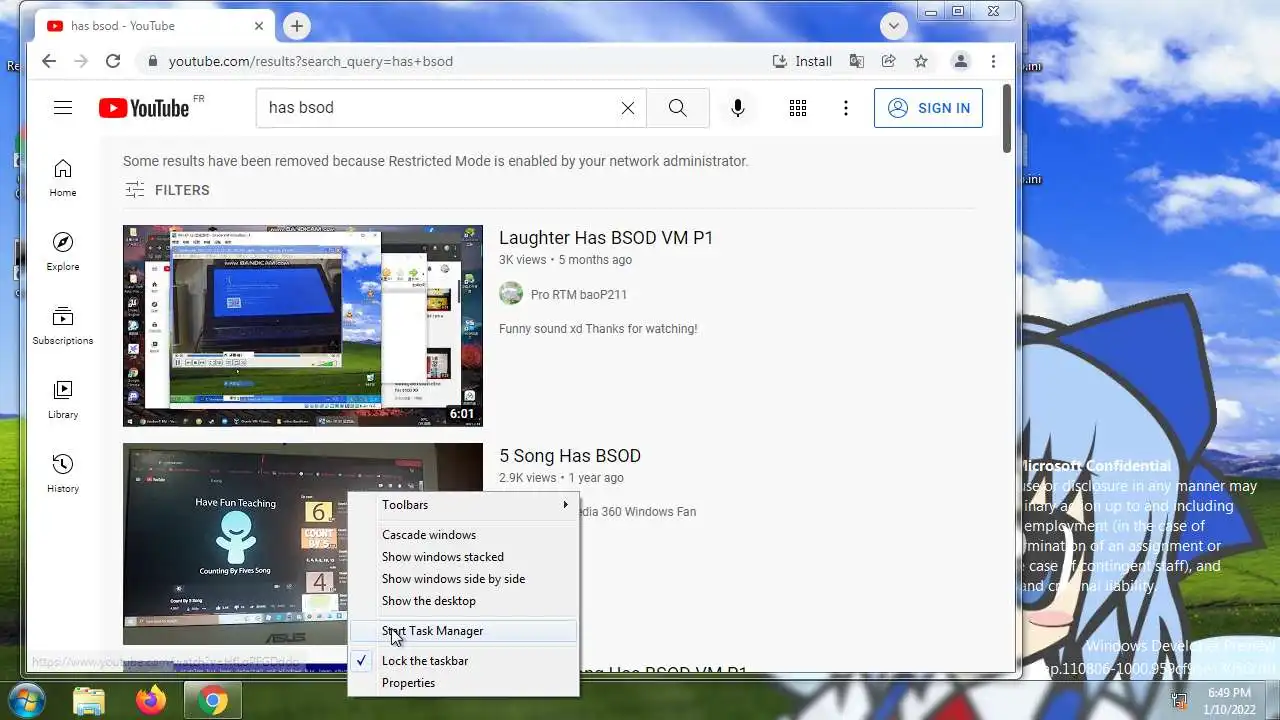Go back with Chrome's back arrow
The width and height of the screenshot is (1280, 720).
[49, 61]
